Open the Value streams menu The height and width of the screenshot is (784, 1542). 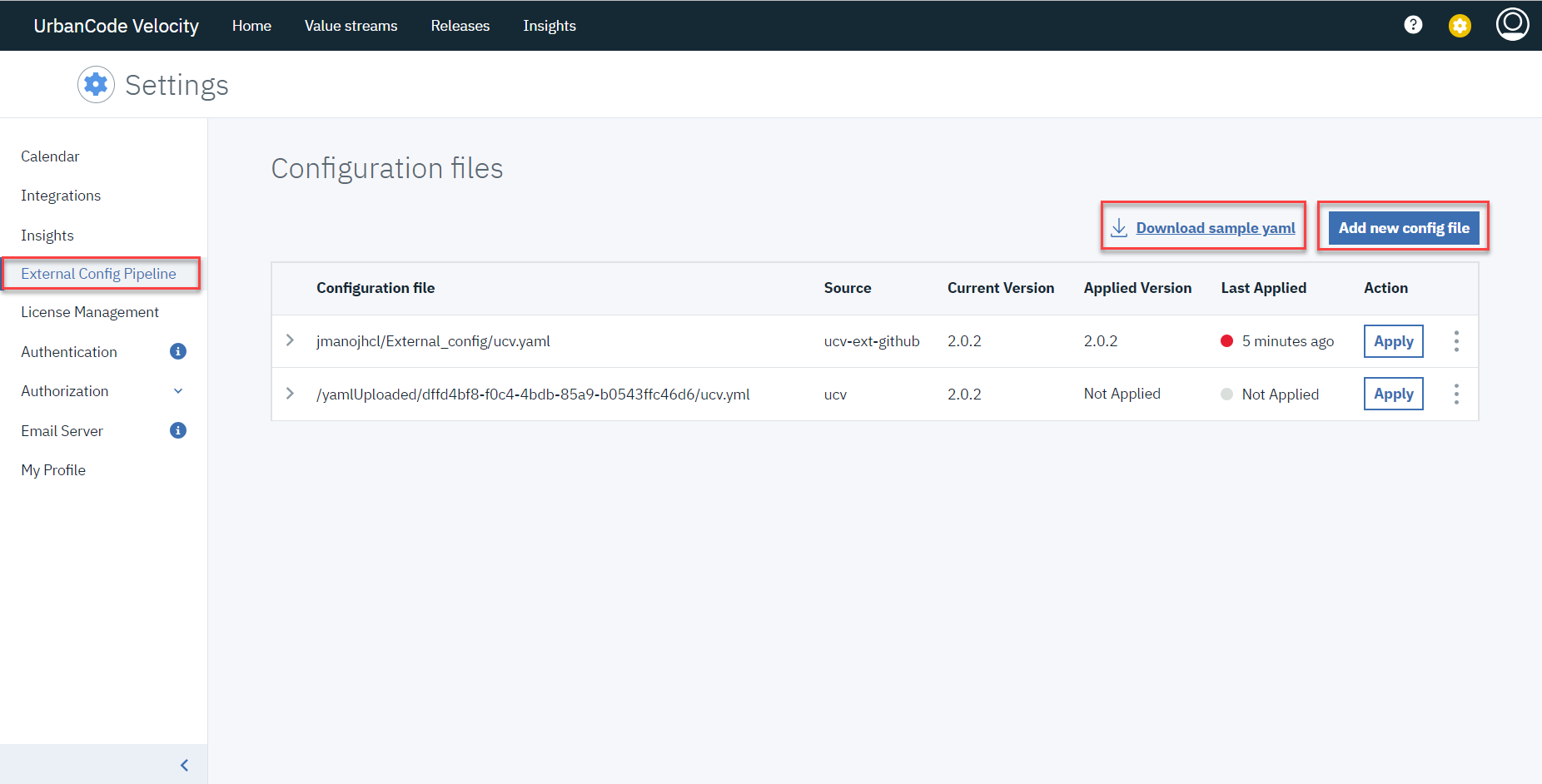coord(351,26)
